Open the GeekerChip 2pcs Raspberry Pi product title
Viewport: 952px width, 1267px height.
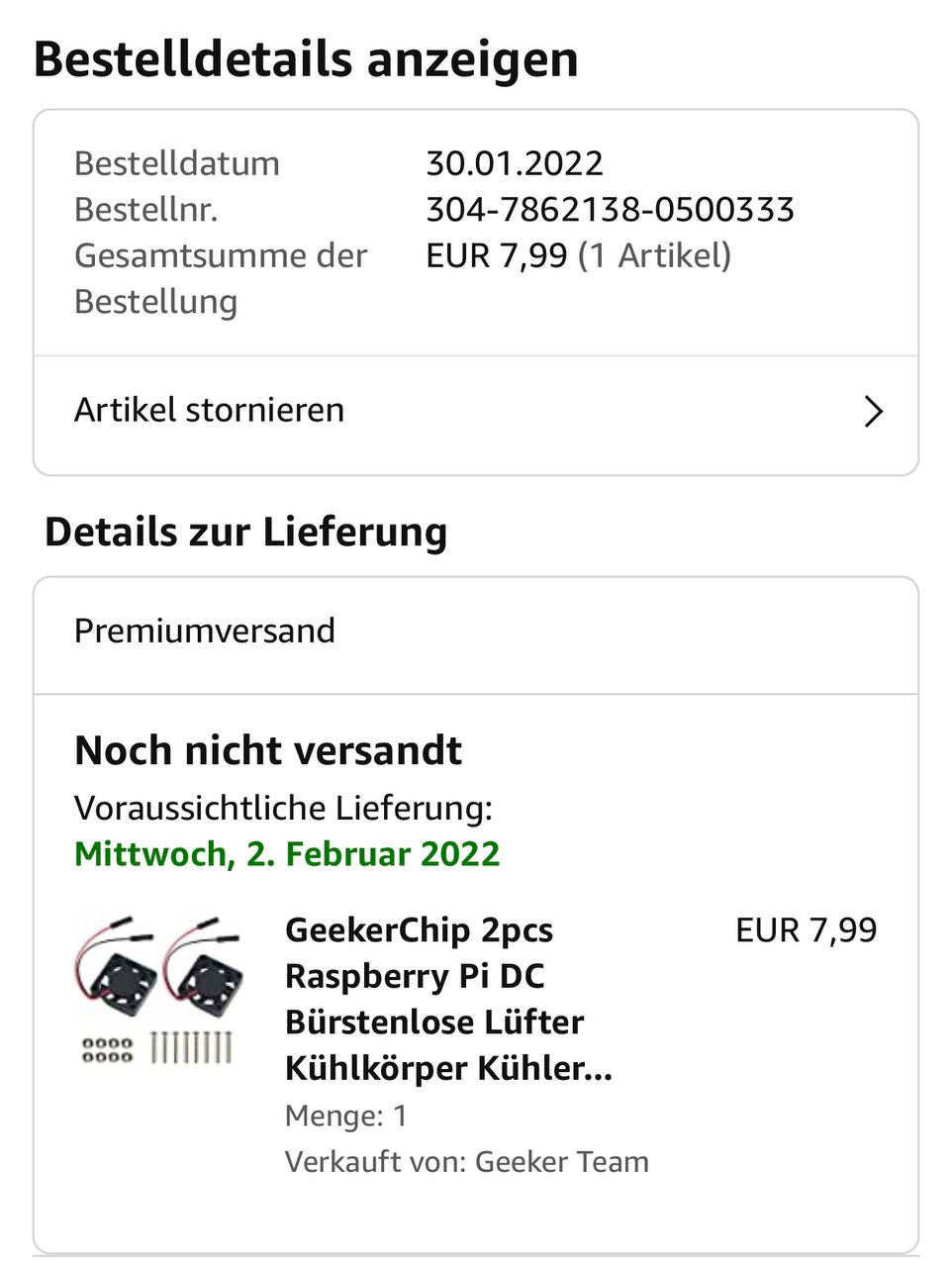point(449,999)
